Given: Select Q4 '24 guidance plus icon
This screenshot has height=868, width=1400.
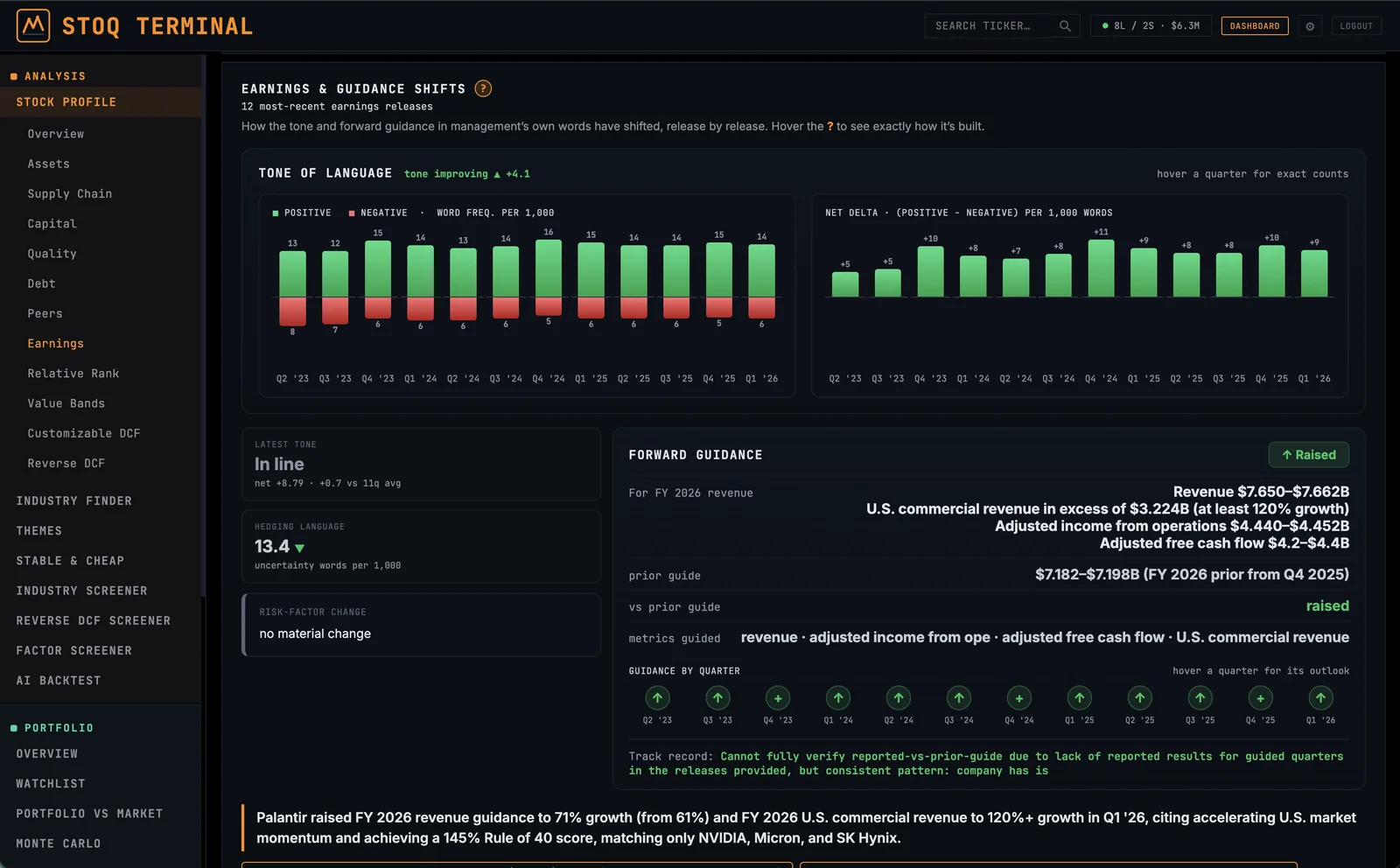Looking at the screenshot, I should (1019, 698).
